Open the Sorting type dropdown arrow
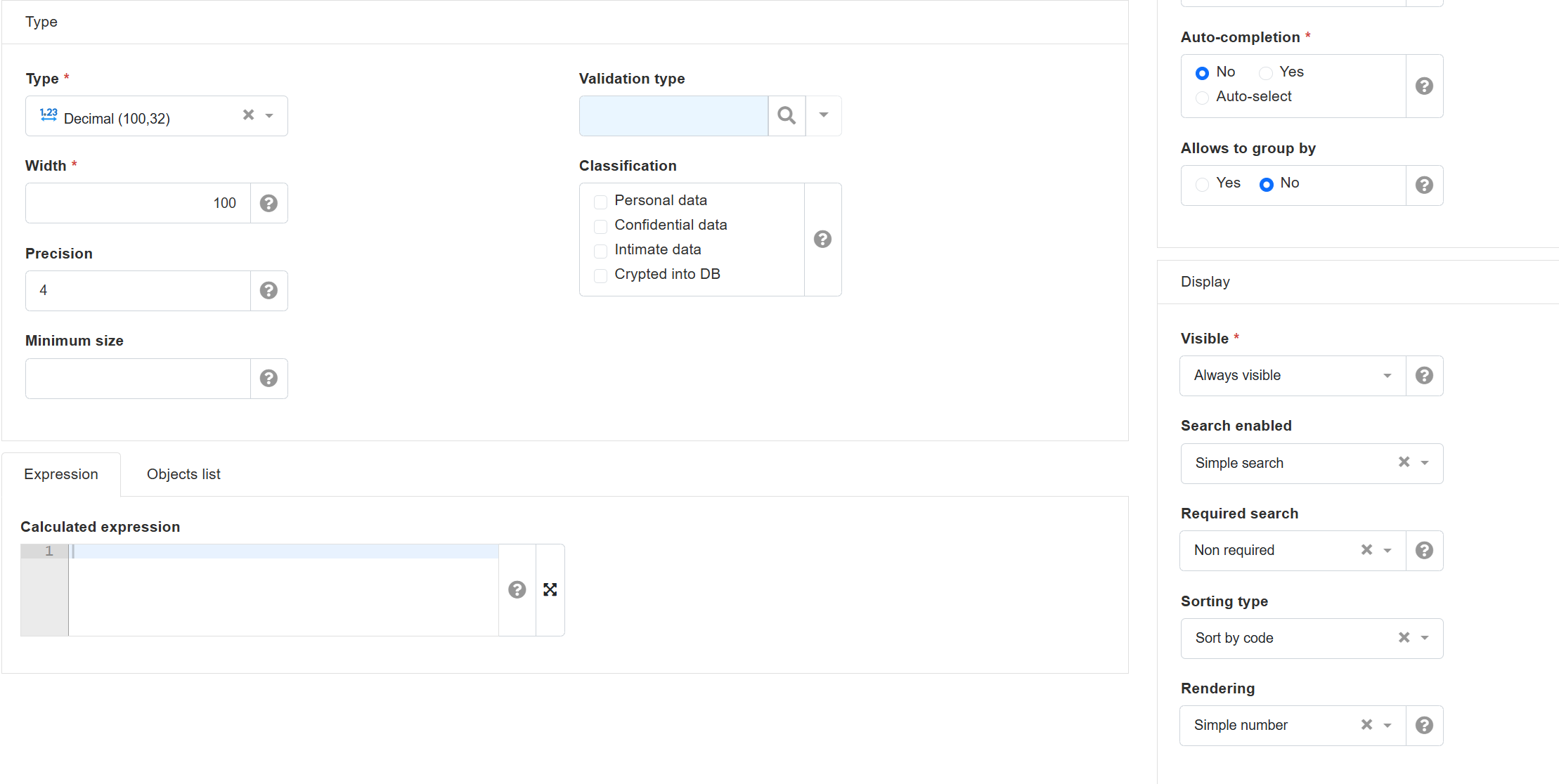 tap(1425, 639)
